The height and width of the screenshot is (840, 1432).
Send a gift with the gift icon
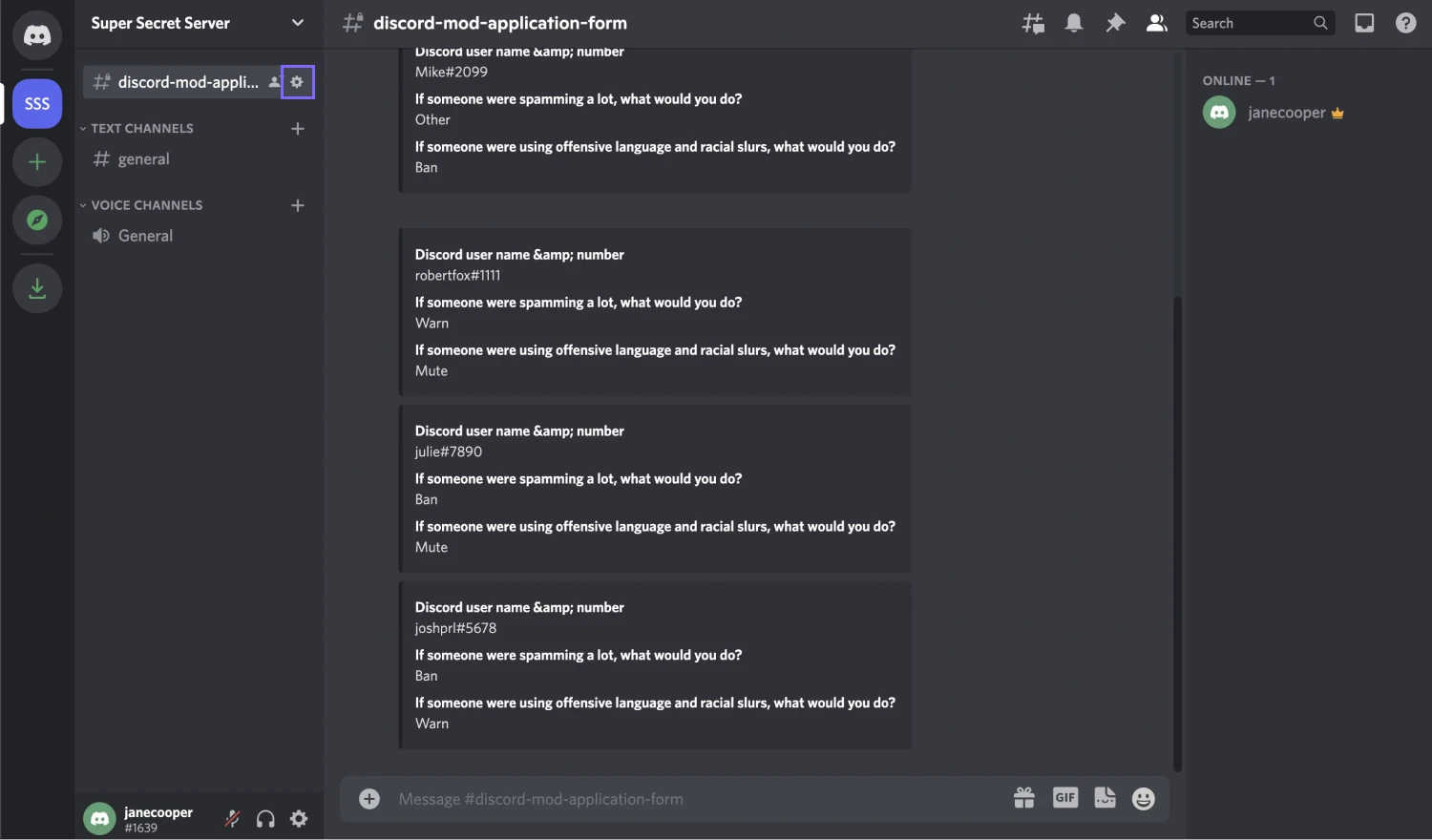tap(1023, 797)
